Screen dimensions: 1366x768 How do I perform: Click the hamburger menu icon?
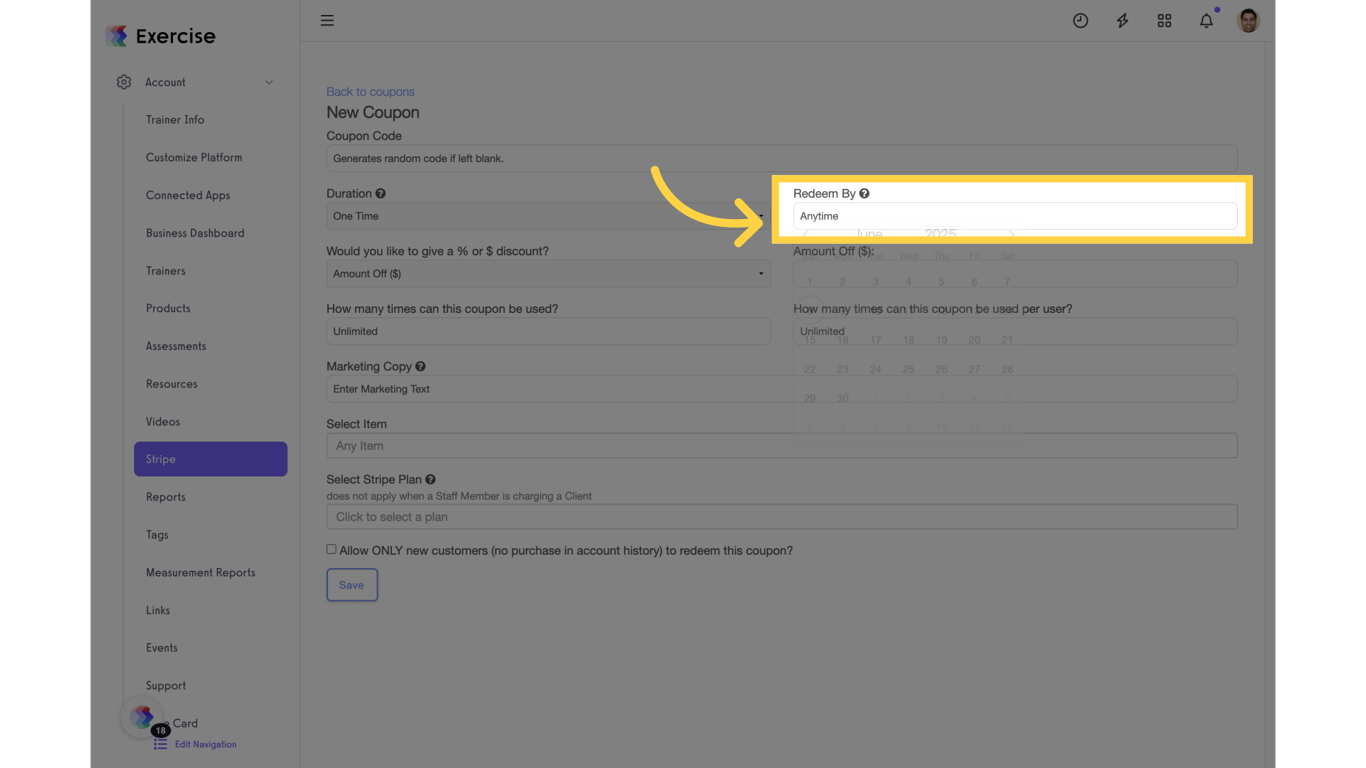click(x=327, y=21)
